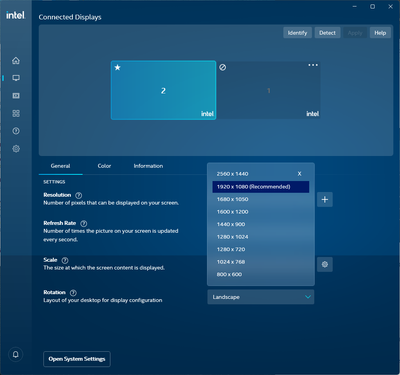Open the Support question mark sidebar icon
This screenshot has width=400, height=375.
click(16, 131)
